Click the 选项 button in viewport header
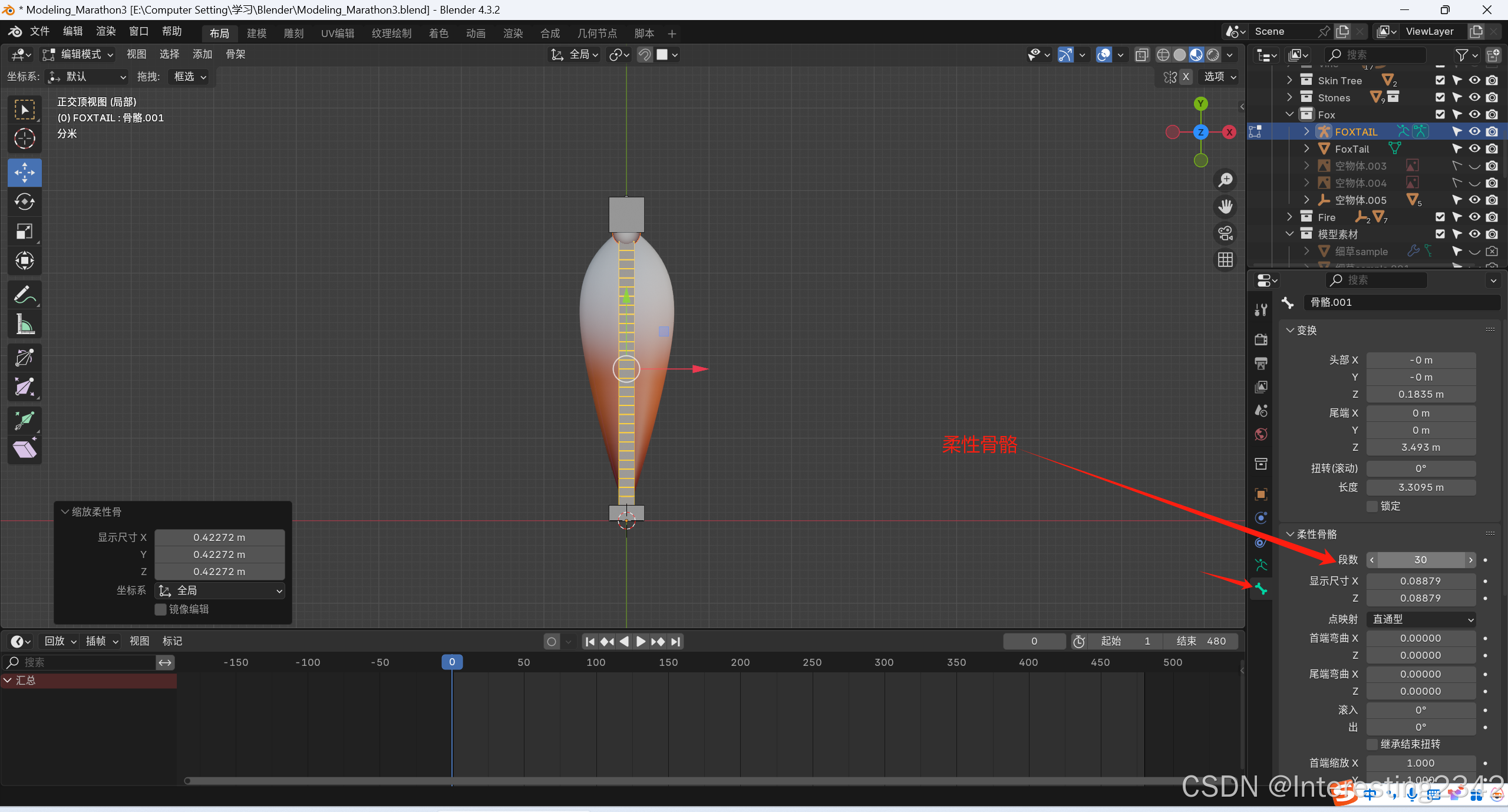Screen dimensions: 1508x812 coord(1219,77)
